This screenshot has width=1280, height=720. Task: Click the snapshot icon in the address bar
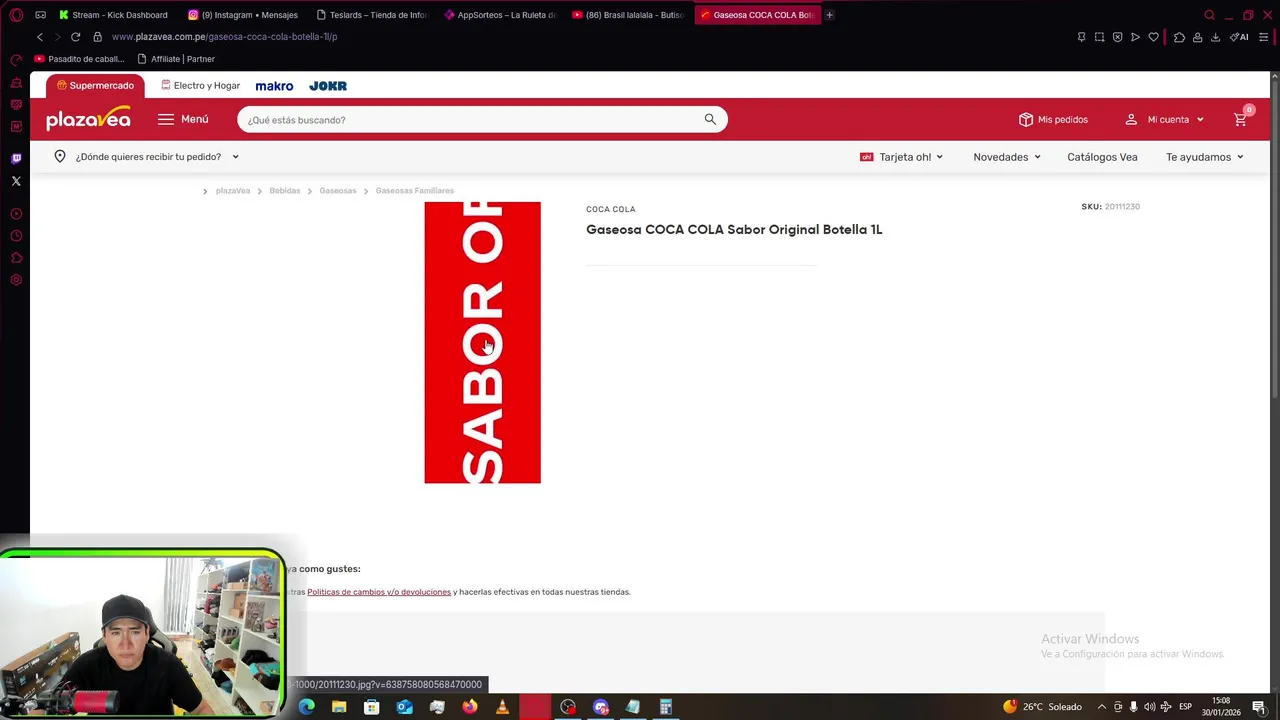click(1099, 37)
